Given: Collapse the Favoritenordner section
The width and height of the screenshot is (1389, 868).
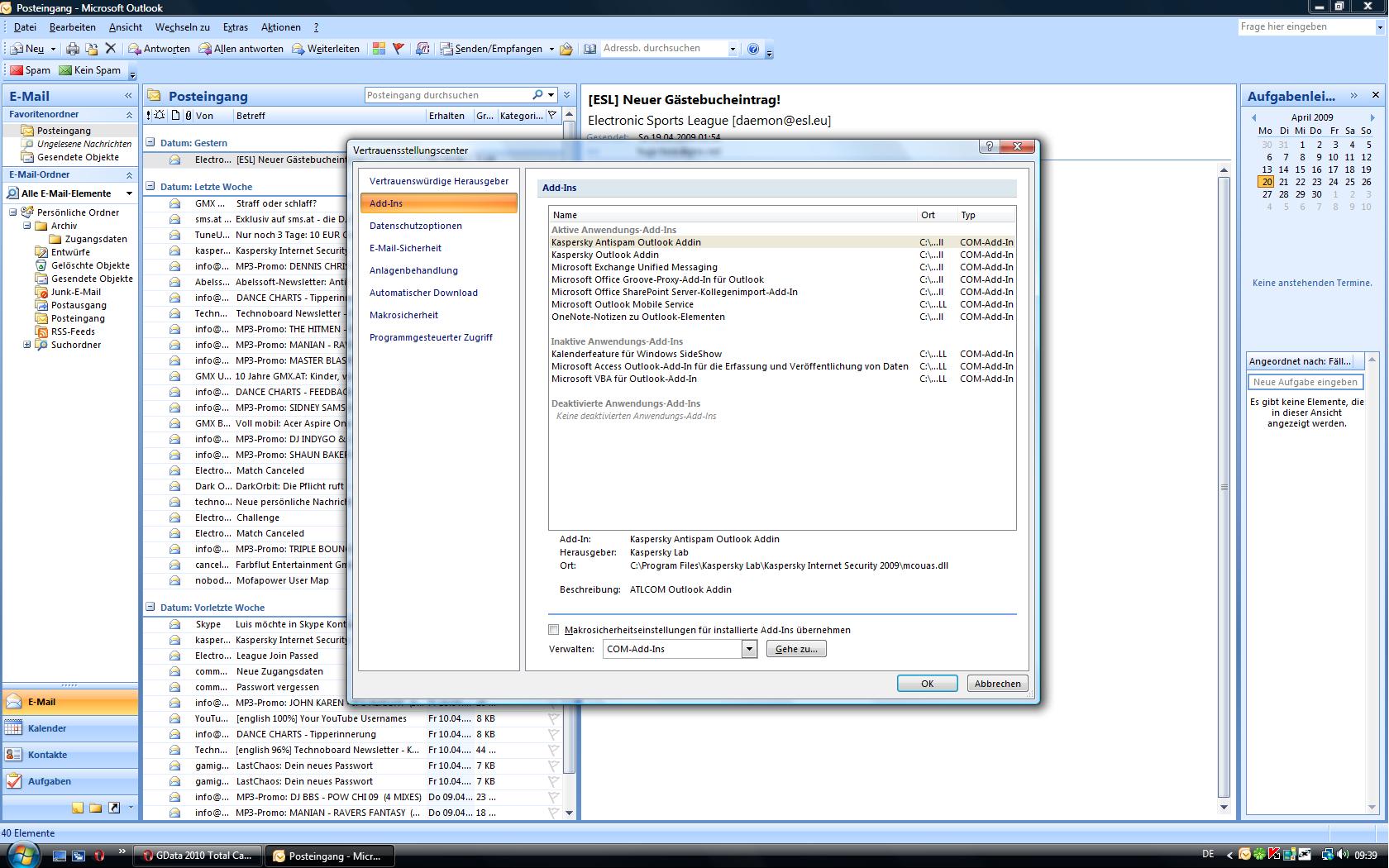Looking at the screenshot, I should [129, 114].
